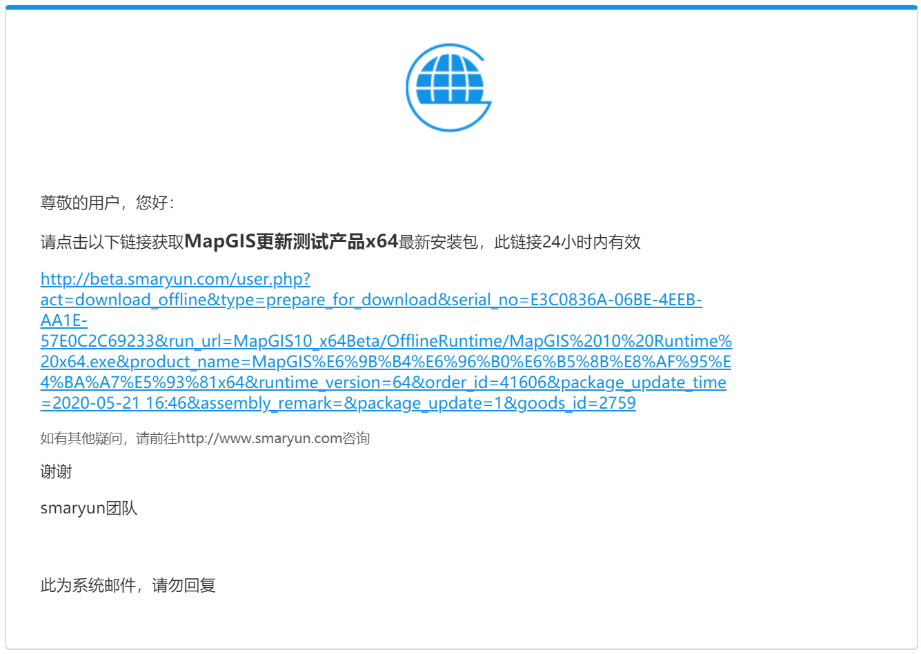Click the "smaryun团队" signature

coord(89,508)
